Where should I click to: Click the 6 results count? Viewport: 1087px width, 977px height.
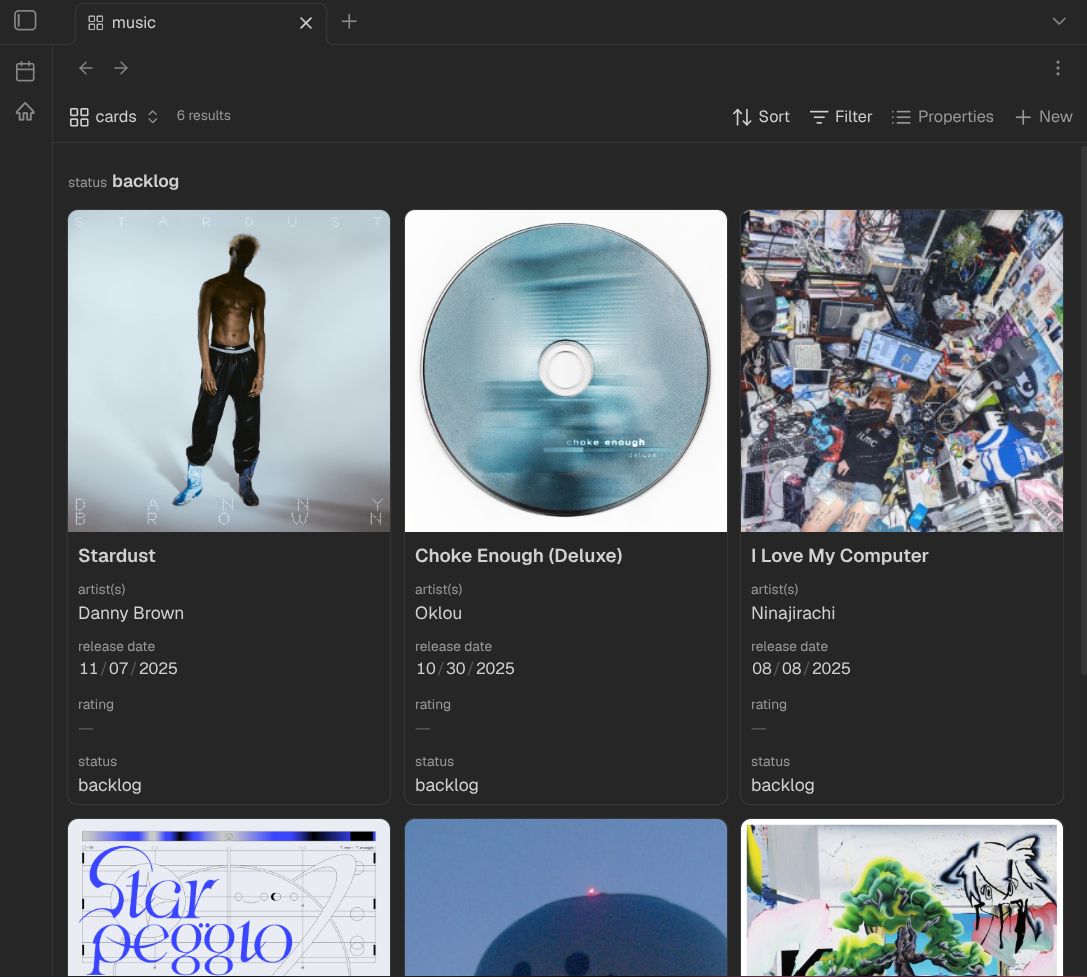(203, 116)
